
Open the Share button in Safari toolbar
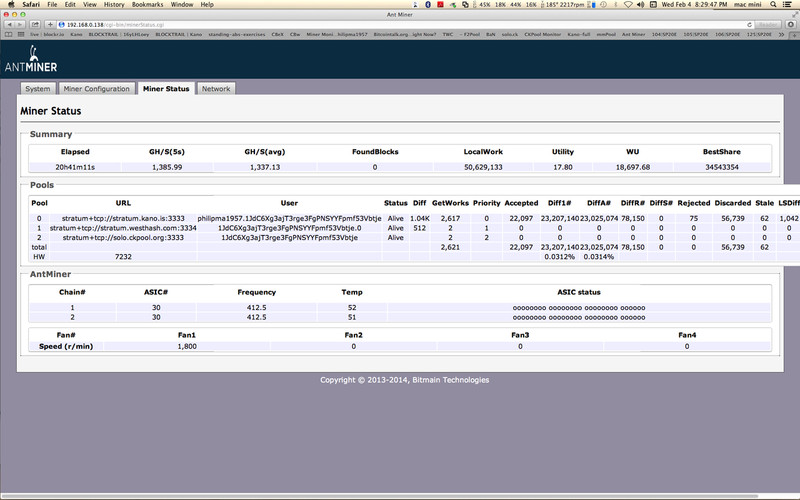[35, 24]
